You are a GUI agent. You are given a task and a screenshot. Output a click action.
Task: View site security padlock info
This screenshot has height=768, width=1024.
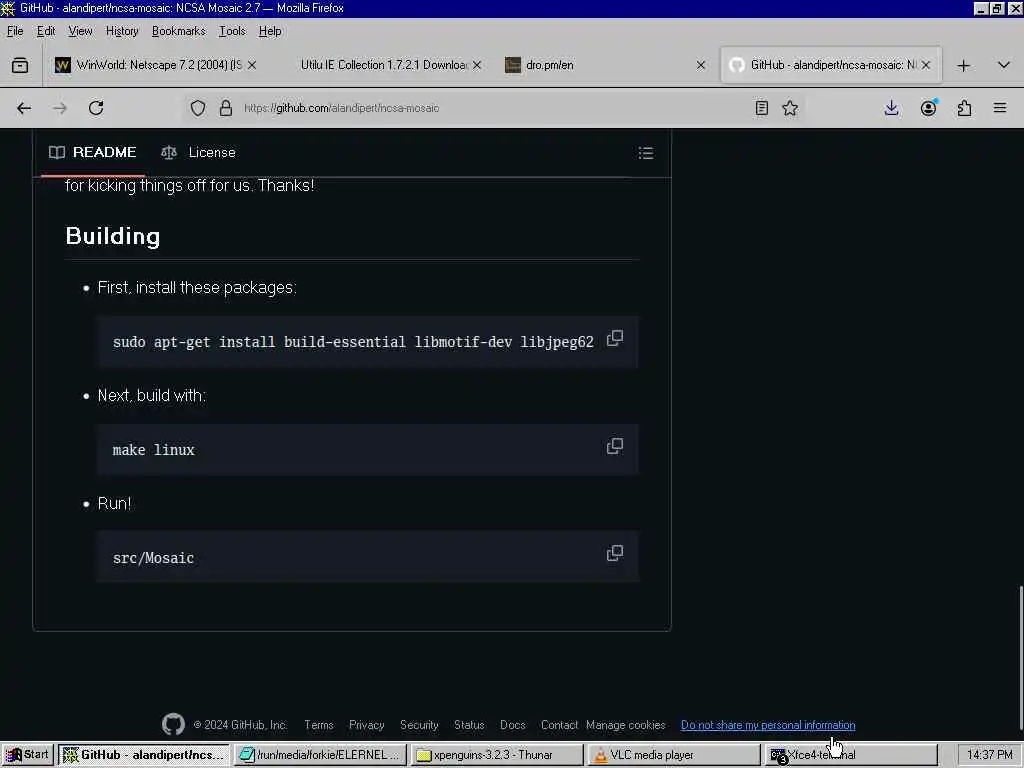226,108
